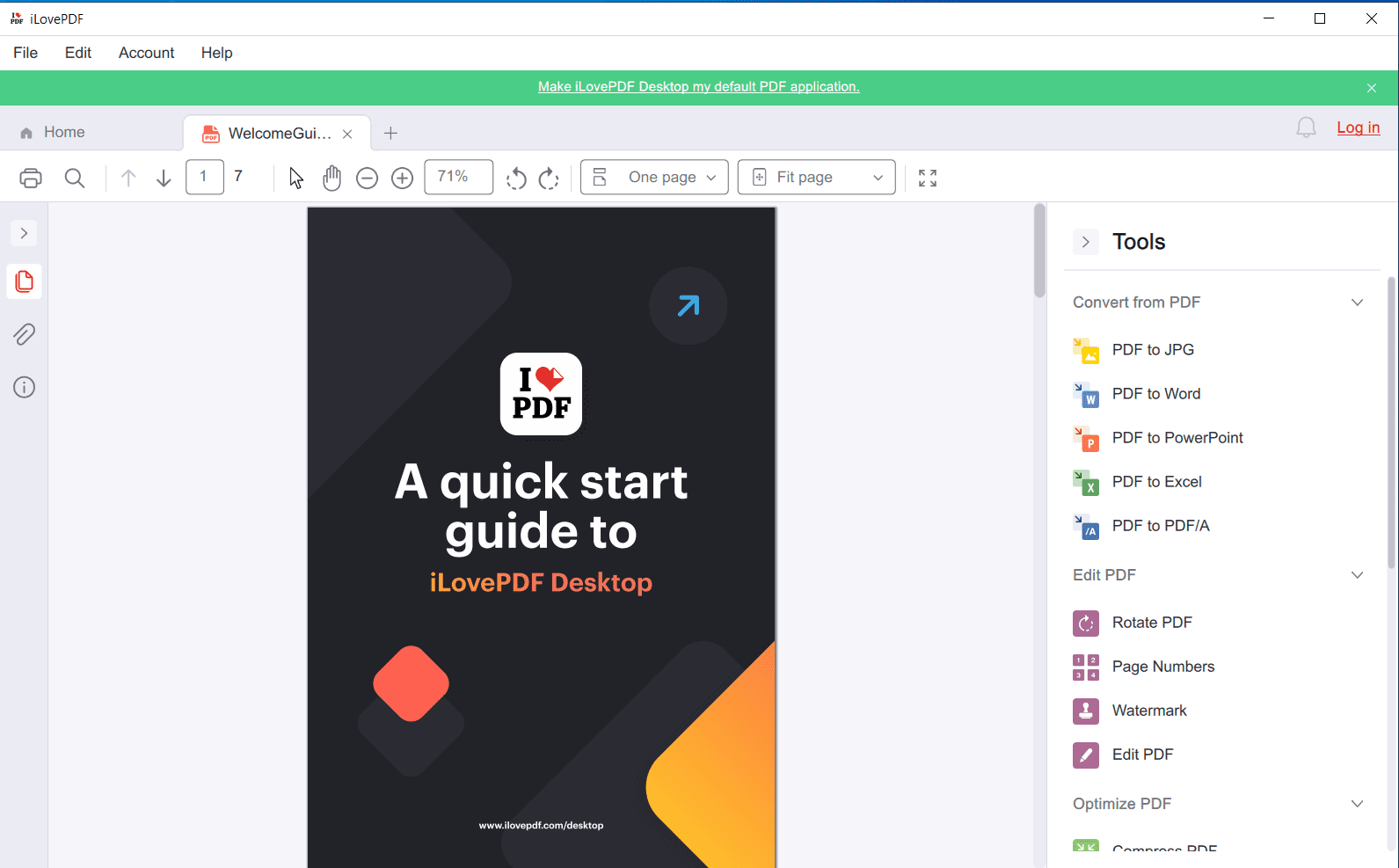Viewport: 1399px width, 868px height.
Task: Activate the hand pan tool
Action: (x=332, y=179)
